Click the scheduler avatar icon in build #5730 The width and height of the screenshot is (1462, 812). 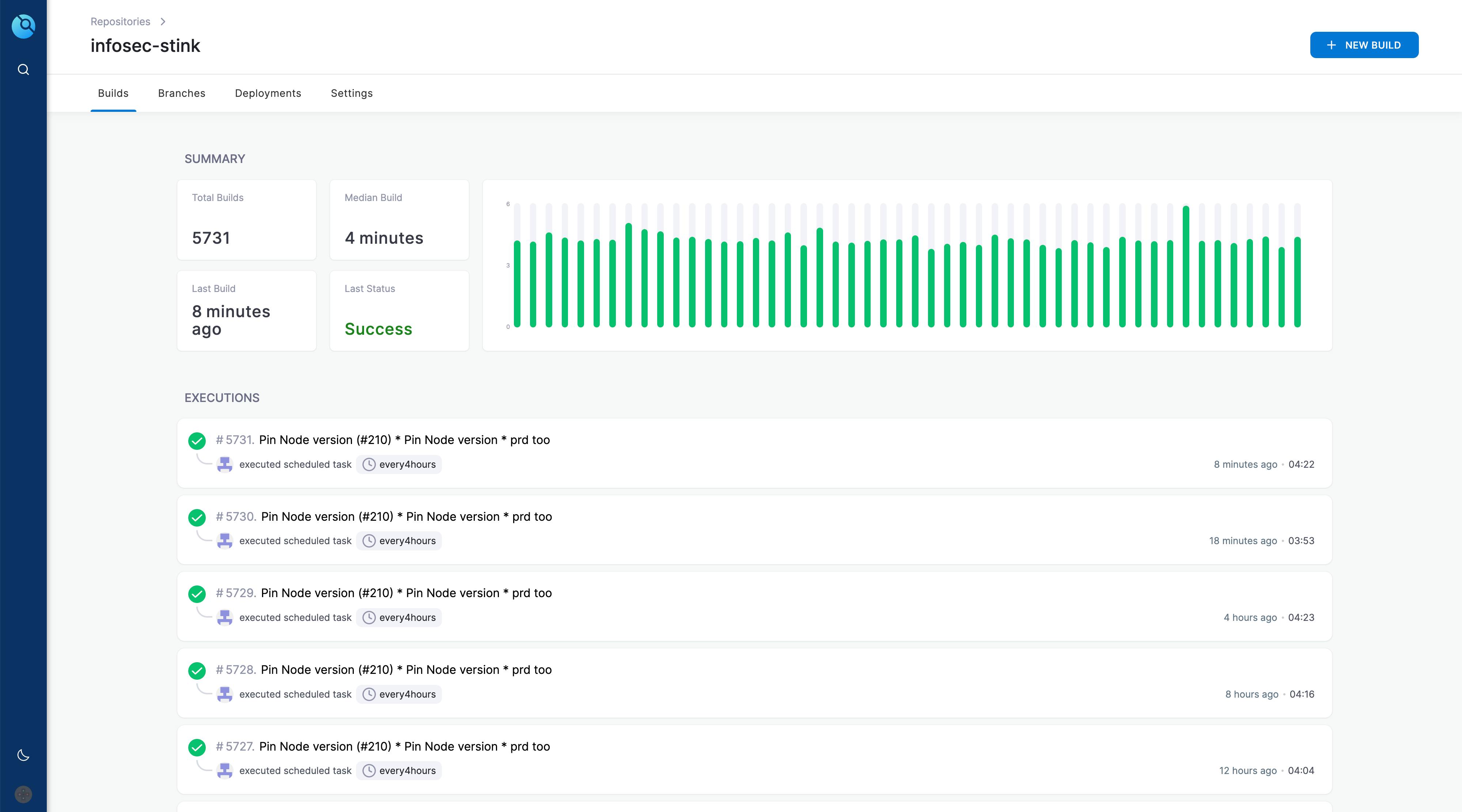point(225,541)
